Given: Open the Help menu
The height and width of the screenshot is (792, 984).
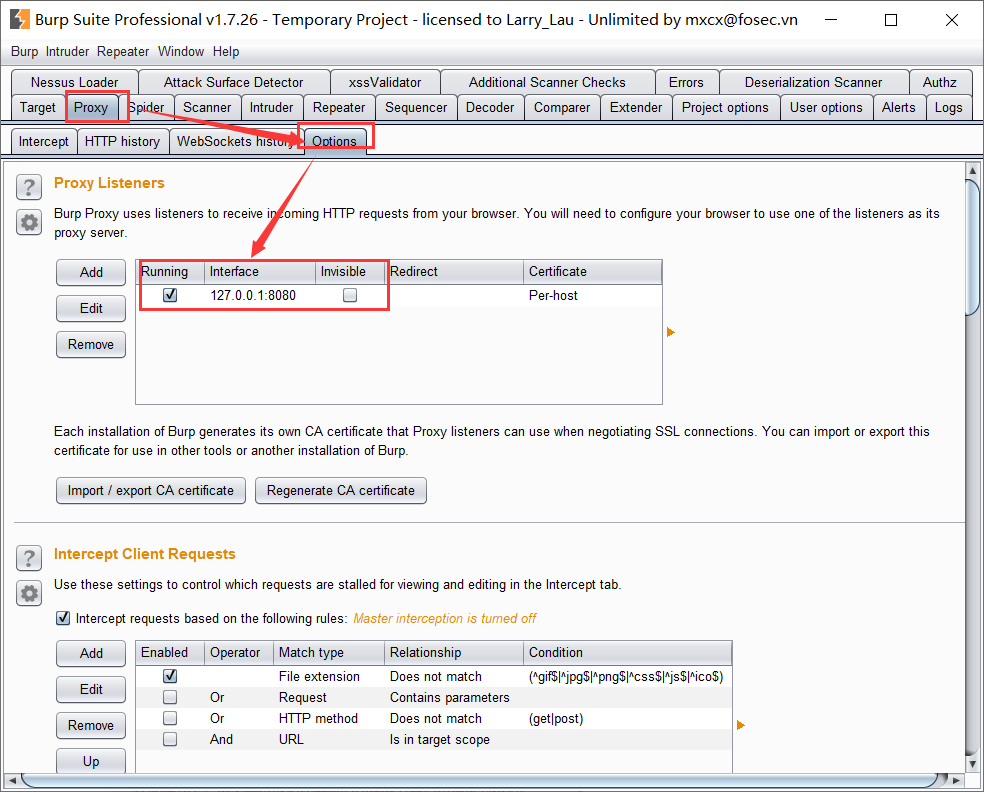Looking at the screenshot, I should 226,51.
